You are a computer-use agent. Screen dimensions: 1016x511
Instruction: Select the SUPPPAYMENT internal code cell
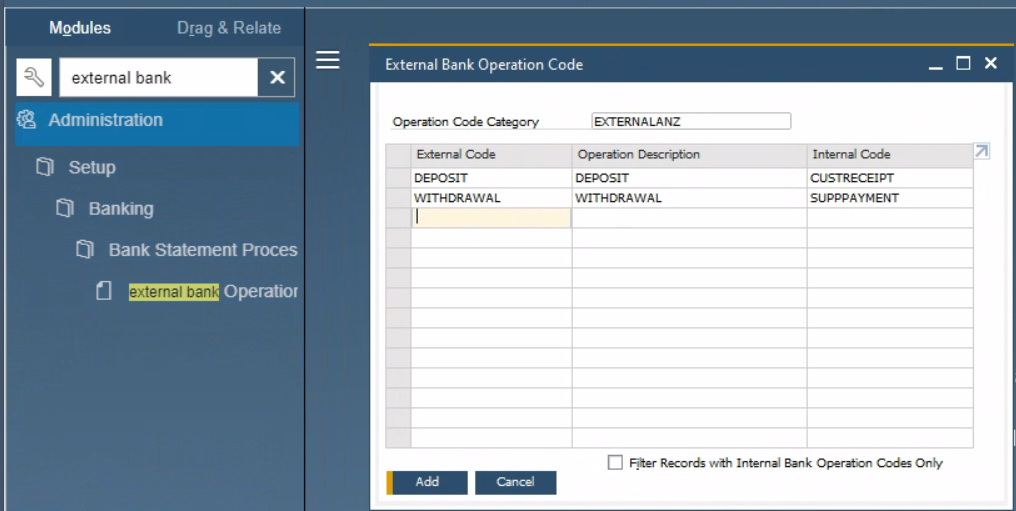[888, 198]
